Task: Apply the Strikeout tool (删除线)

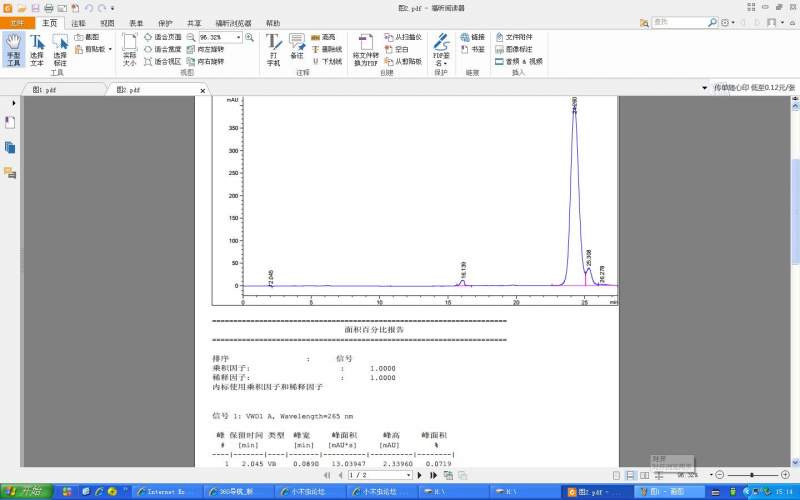Action: pos(327,49)
